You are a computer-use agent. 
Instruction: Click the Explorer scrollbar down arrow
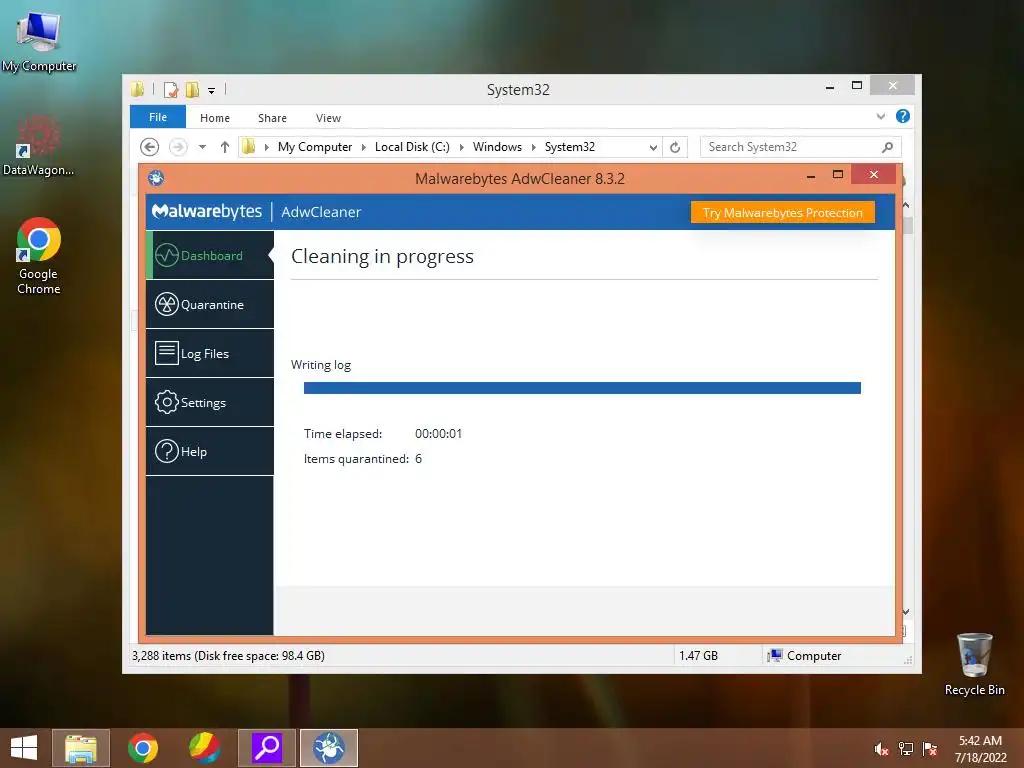coord(906,612)
